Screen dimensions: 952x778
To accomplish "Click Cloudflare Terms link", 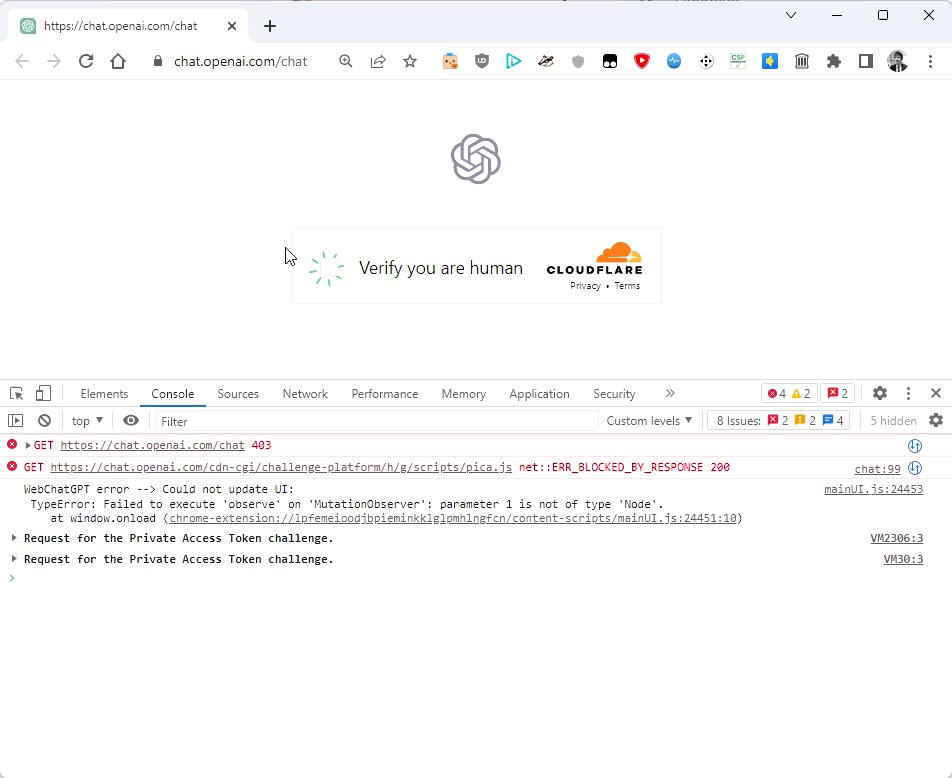I will (x=627, y=286).
